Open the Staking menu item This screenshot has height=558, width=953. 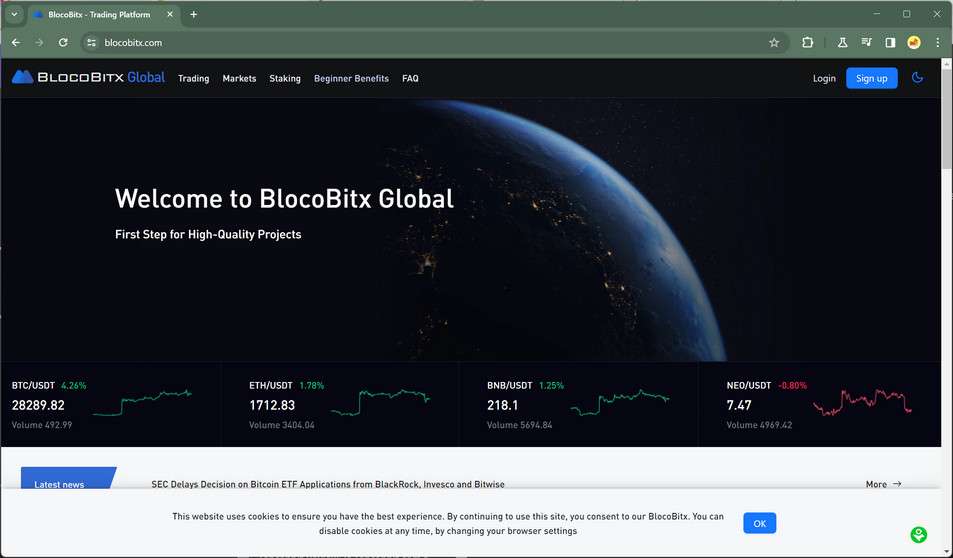tap(285, 78)
